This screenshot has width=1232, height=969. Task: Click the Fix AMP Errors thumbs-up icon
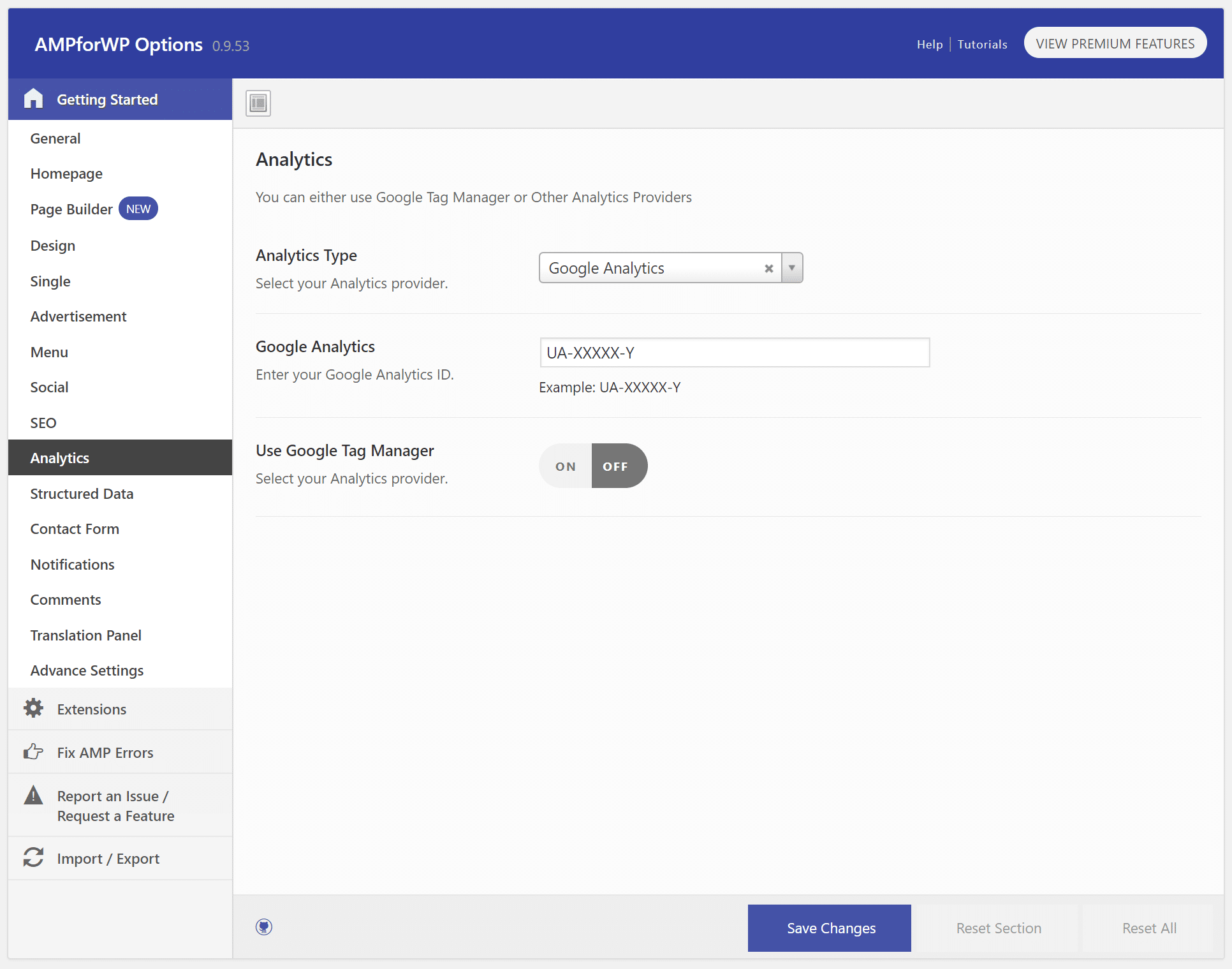tap(33, 751)
